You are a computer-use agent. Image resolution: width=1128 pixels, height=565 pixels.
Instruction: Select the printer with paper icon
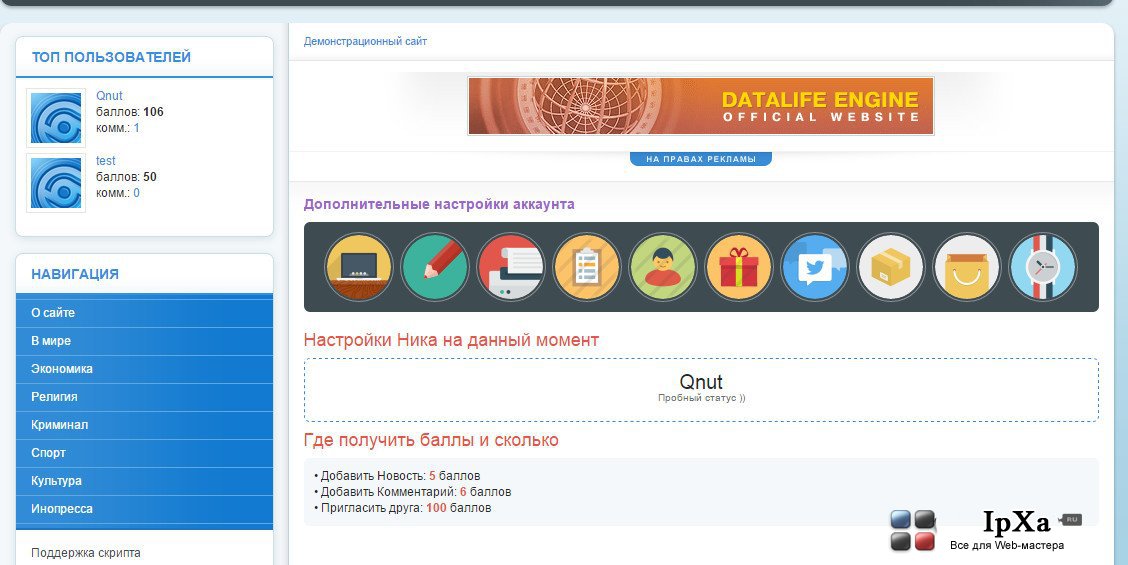point(511,267)
